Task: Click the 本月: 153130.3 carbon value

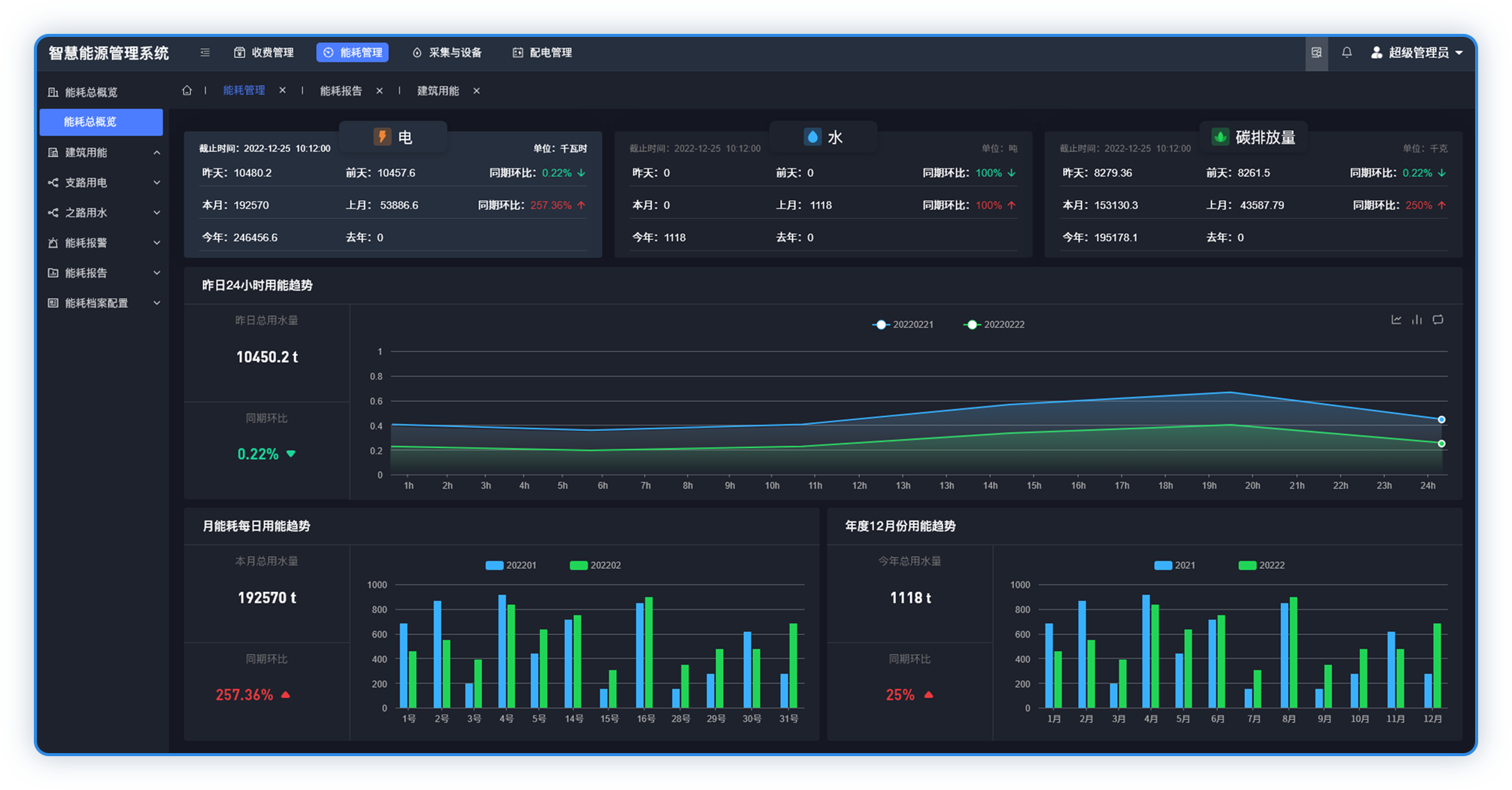Action: tap(1100, 205)
